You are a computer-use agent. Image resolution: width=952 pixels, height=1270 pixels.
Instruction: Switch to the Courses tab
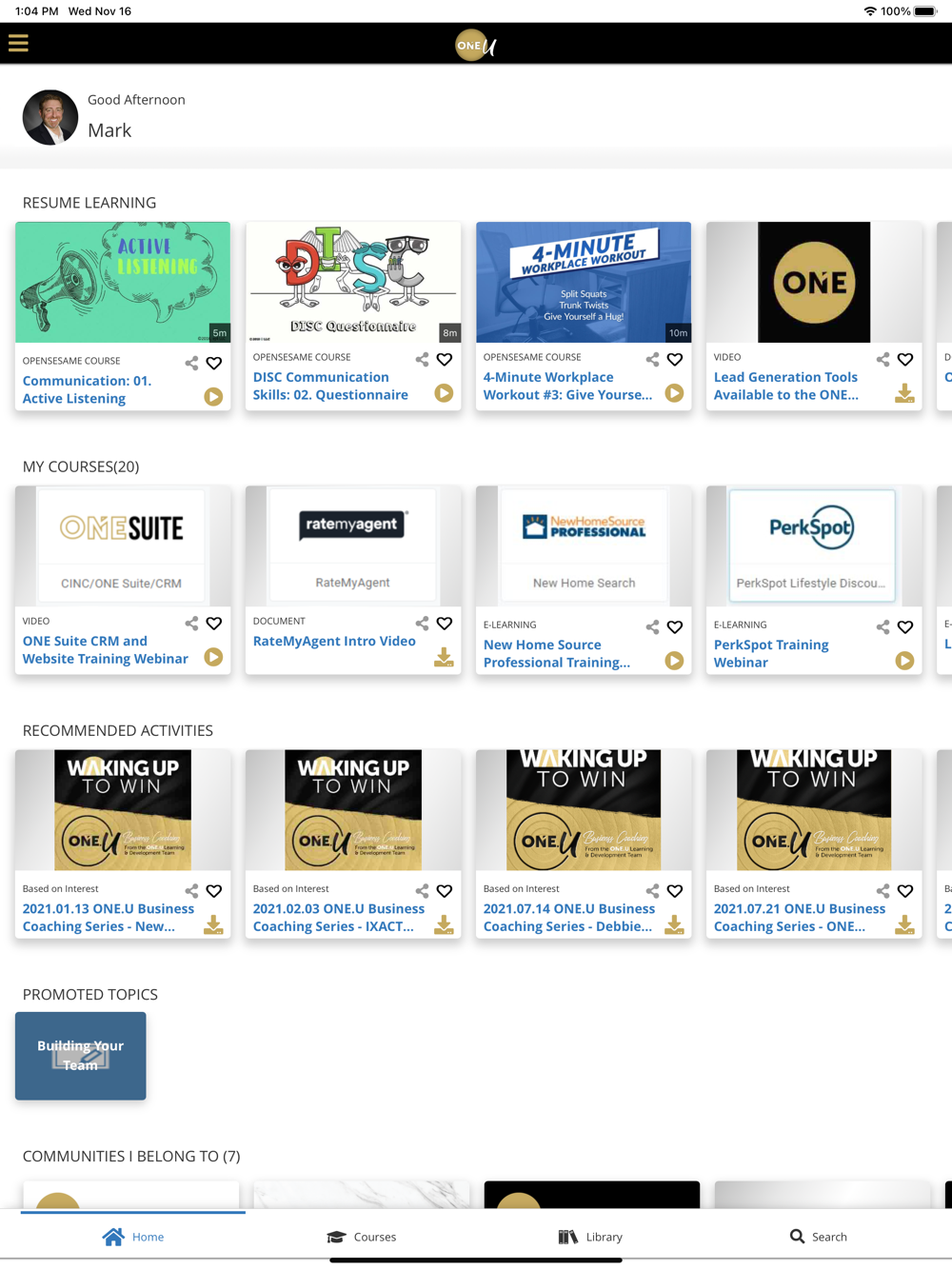(x=362, y=1237)
